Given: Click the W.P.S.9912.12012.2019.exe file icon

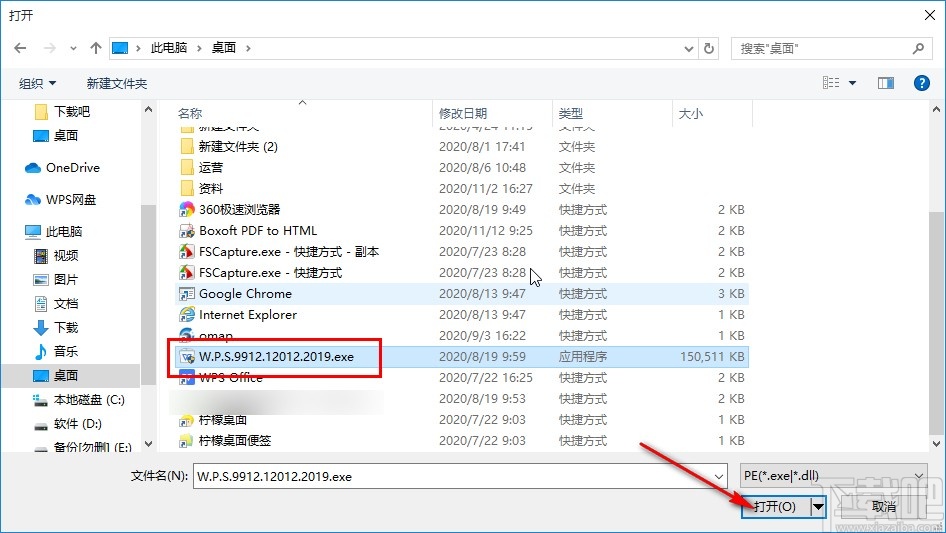Looking at the screenshot, I should coord(186,357).
